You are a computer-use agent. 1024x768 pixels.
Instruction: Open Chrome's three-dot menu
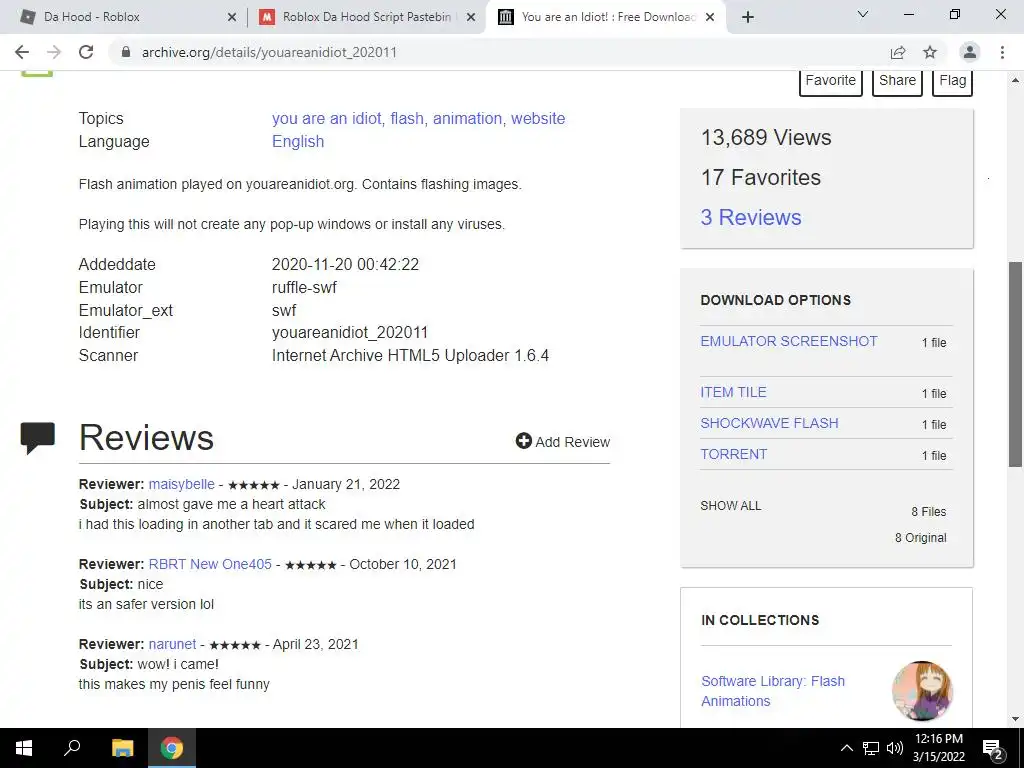pyautogui.click(x=1002, y=52)
